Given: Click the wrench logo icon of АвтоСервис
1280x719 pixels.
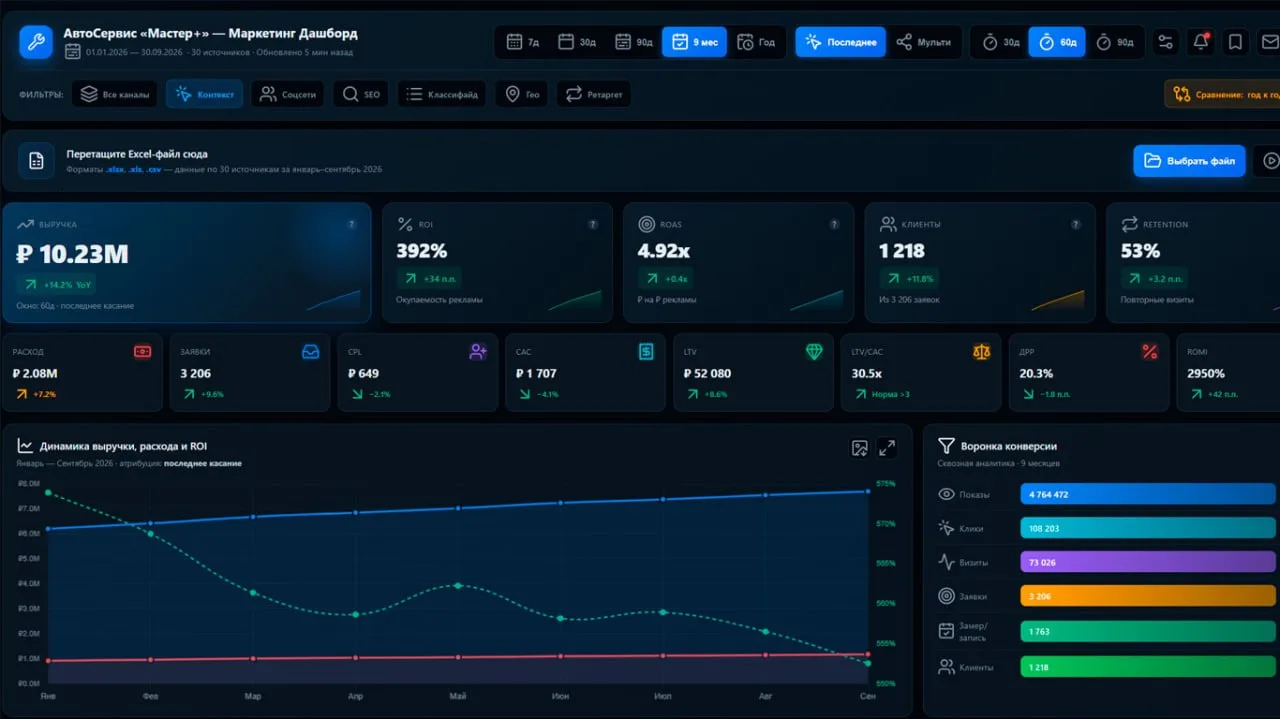Looking at the screenshot, I should point(36,42).
